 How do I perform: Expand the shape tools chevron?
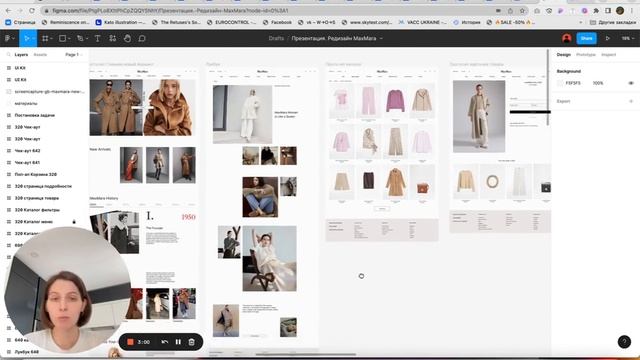69,38
